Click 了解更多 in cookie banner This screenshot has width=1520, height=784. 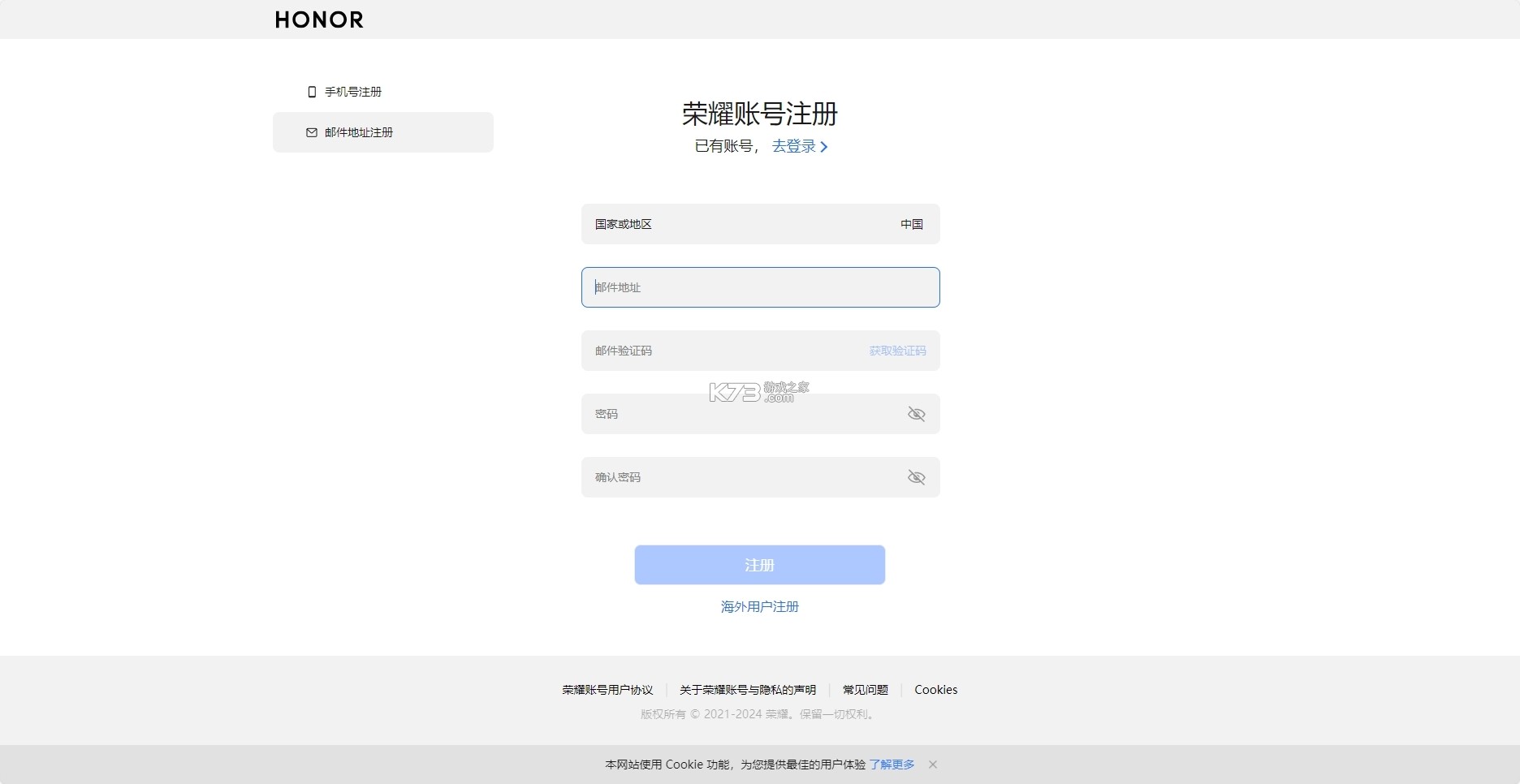(x=892, y=765)
